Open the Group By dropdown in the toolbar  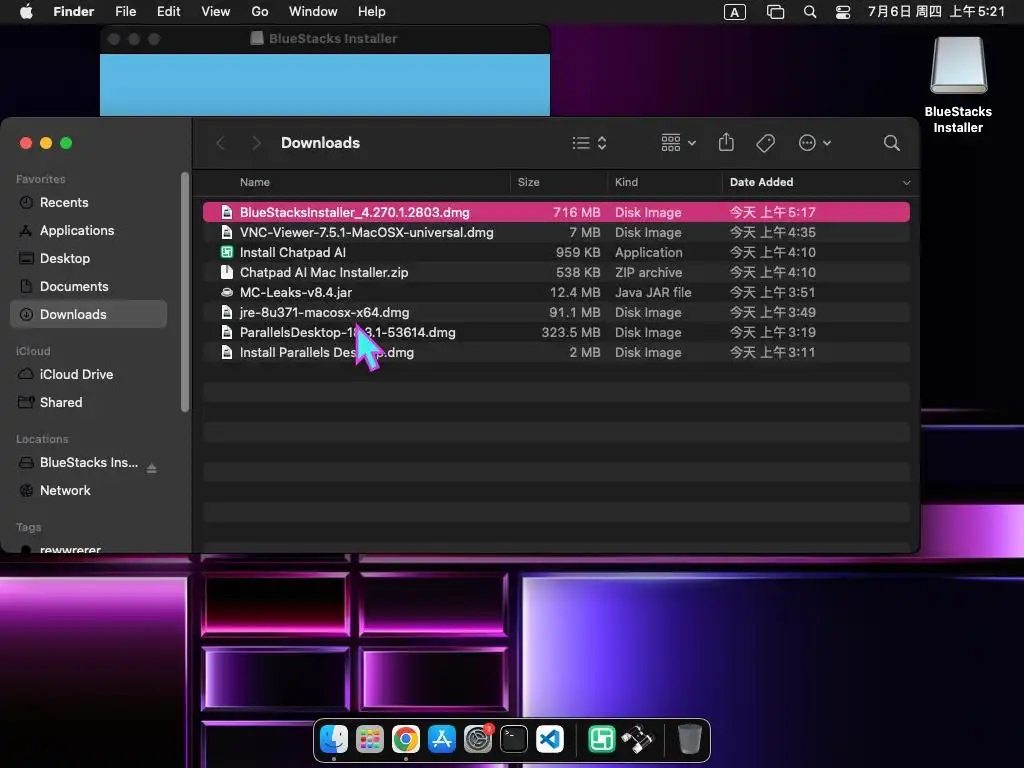click(679, 143)
